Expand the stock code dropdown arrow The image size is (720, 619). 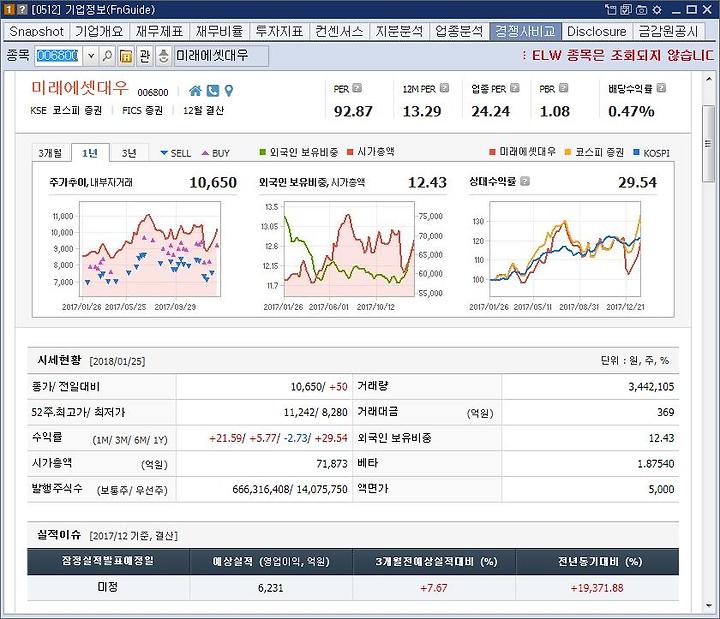(x=91, y=56)
